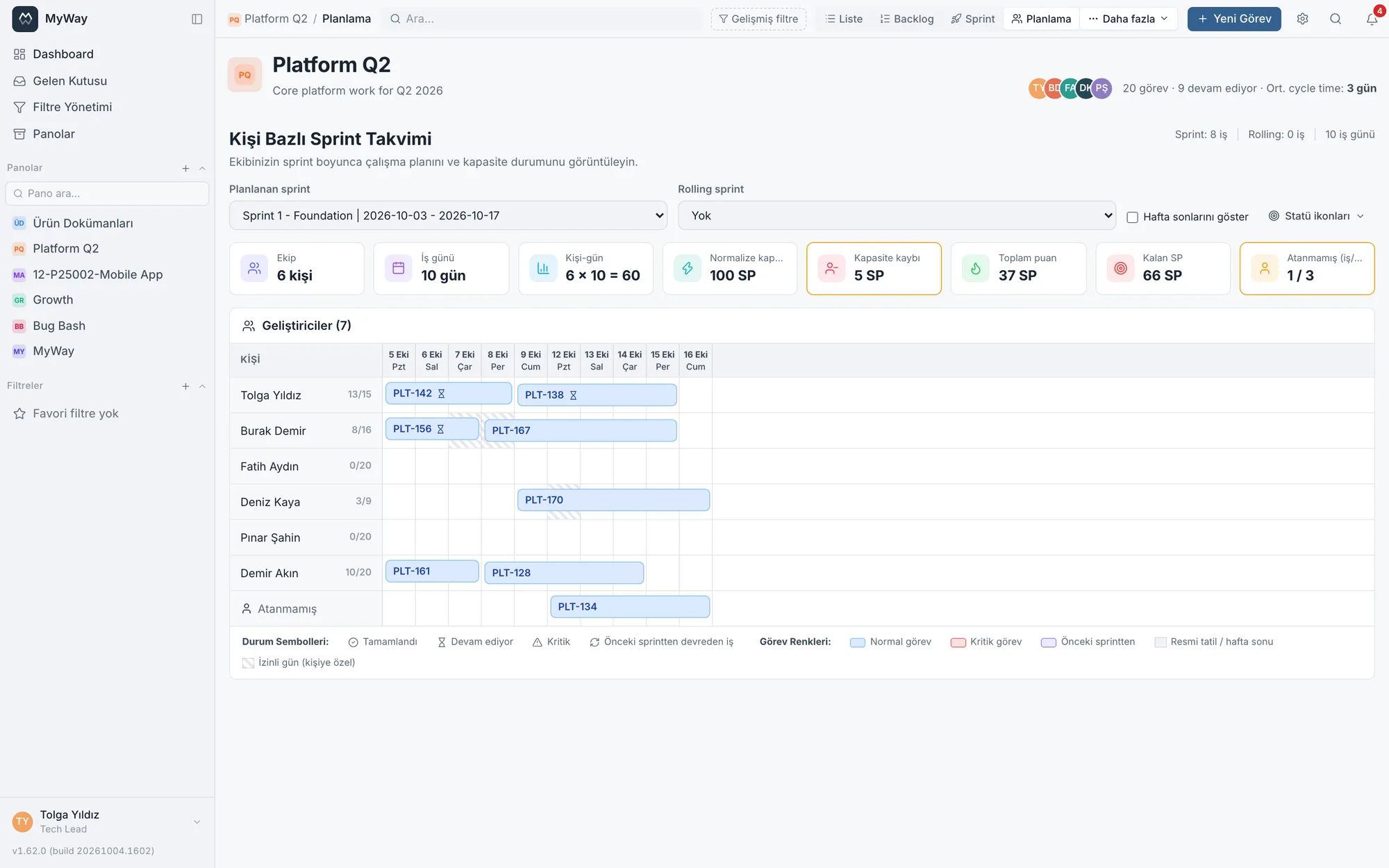Click the Pano ara input field
Screen dimensions: 1389x868
(107, 194)
